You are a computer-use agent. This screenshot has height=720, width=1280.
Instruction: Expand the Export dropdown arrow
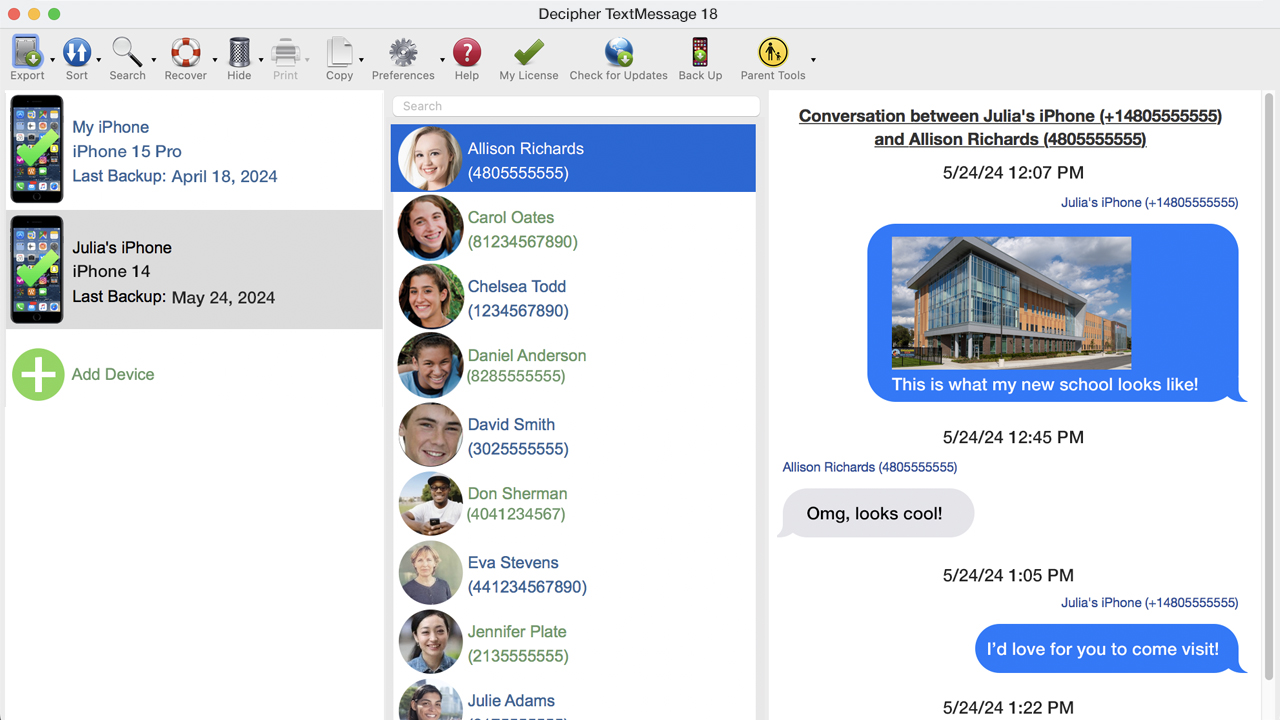[x=53, y=61]
